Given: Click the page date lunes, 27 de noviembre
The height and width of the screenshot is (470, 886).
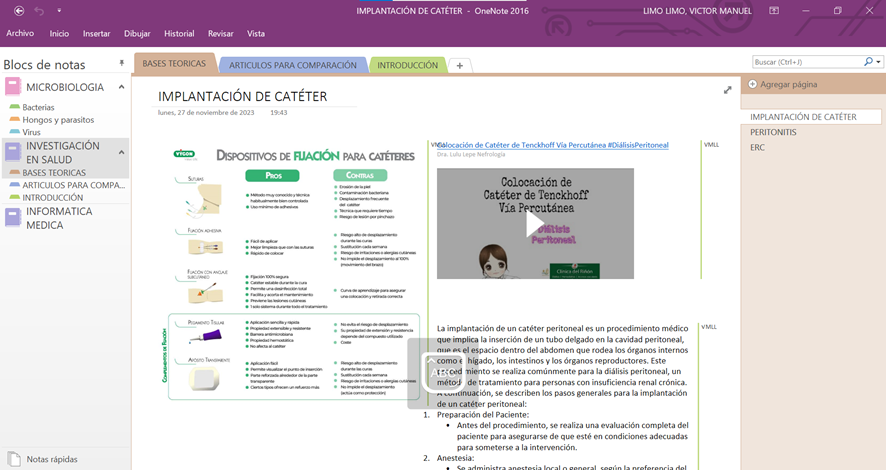Looking at the screenshot, I should 206,112.
